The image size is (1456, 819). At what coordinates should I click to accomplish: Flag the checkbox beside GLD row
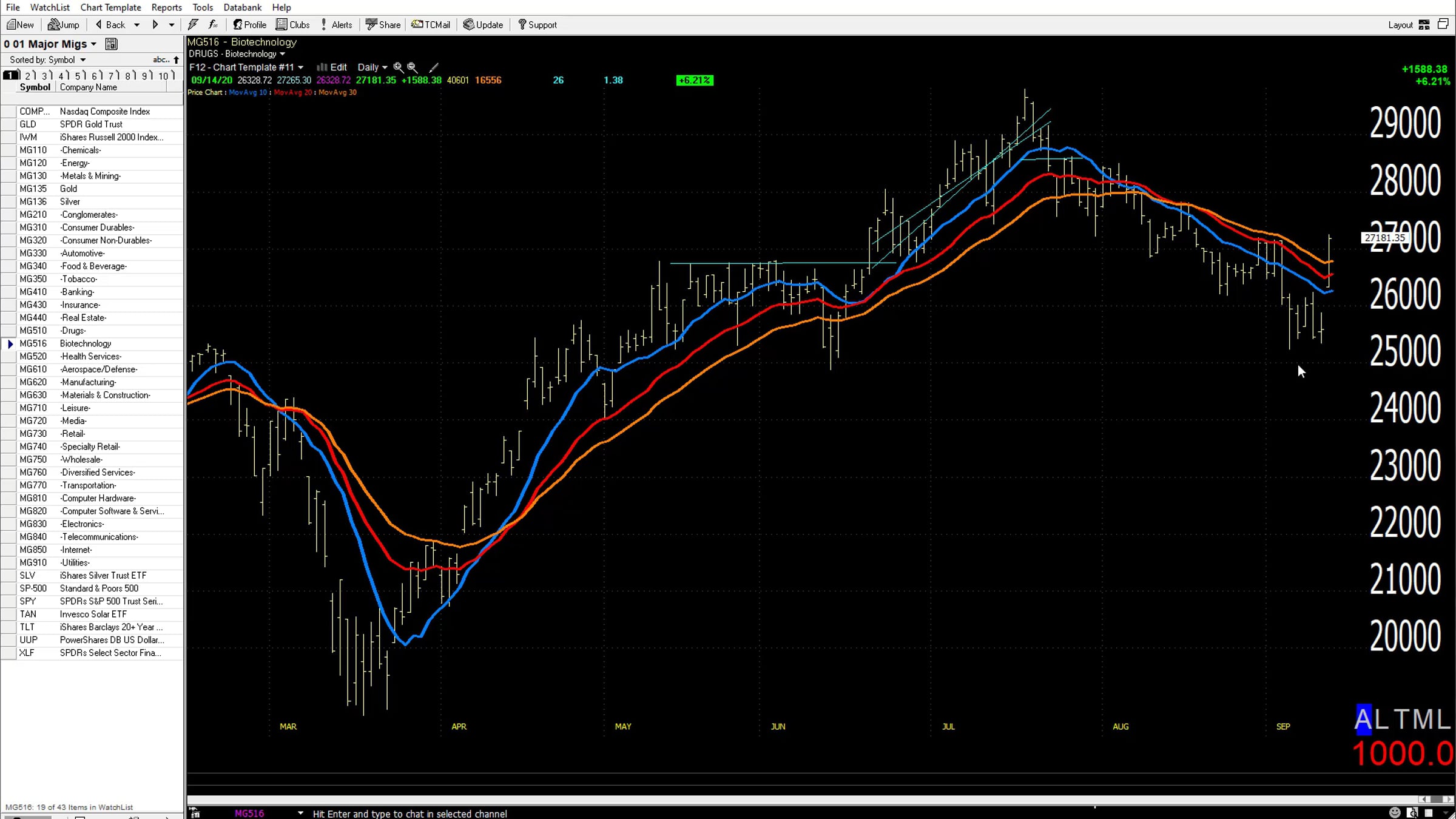(x=8, y=124)
